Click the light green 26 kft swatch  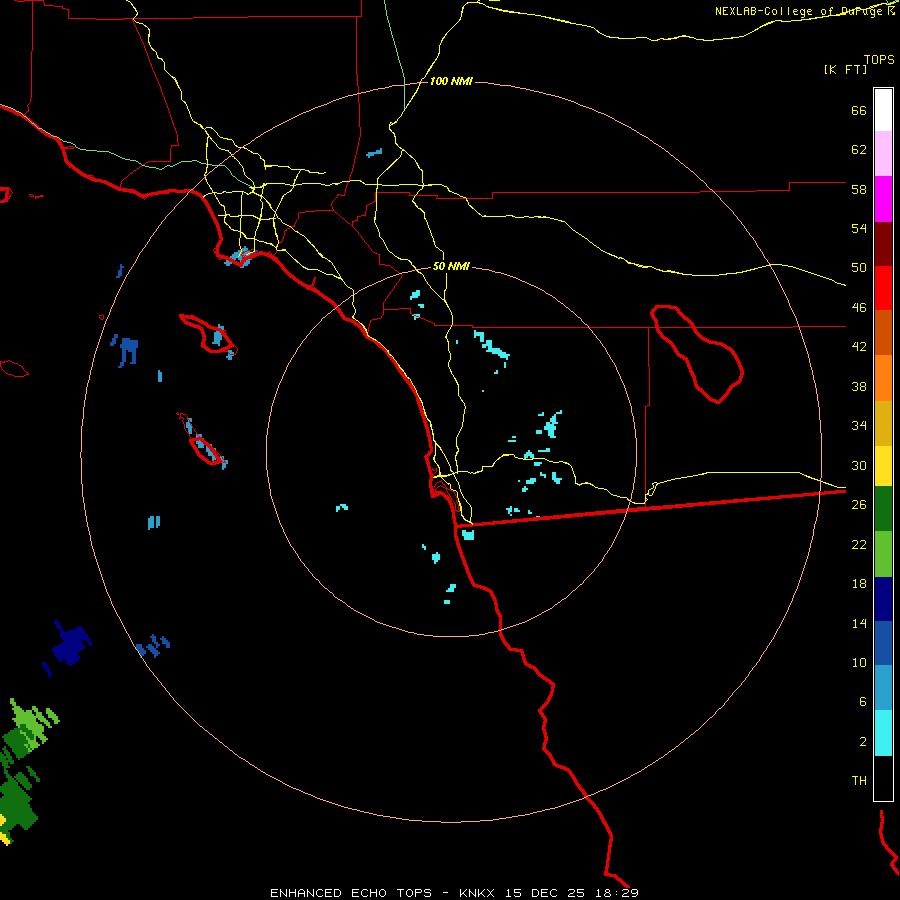point(883,554)
